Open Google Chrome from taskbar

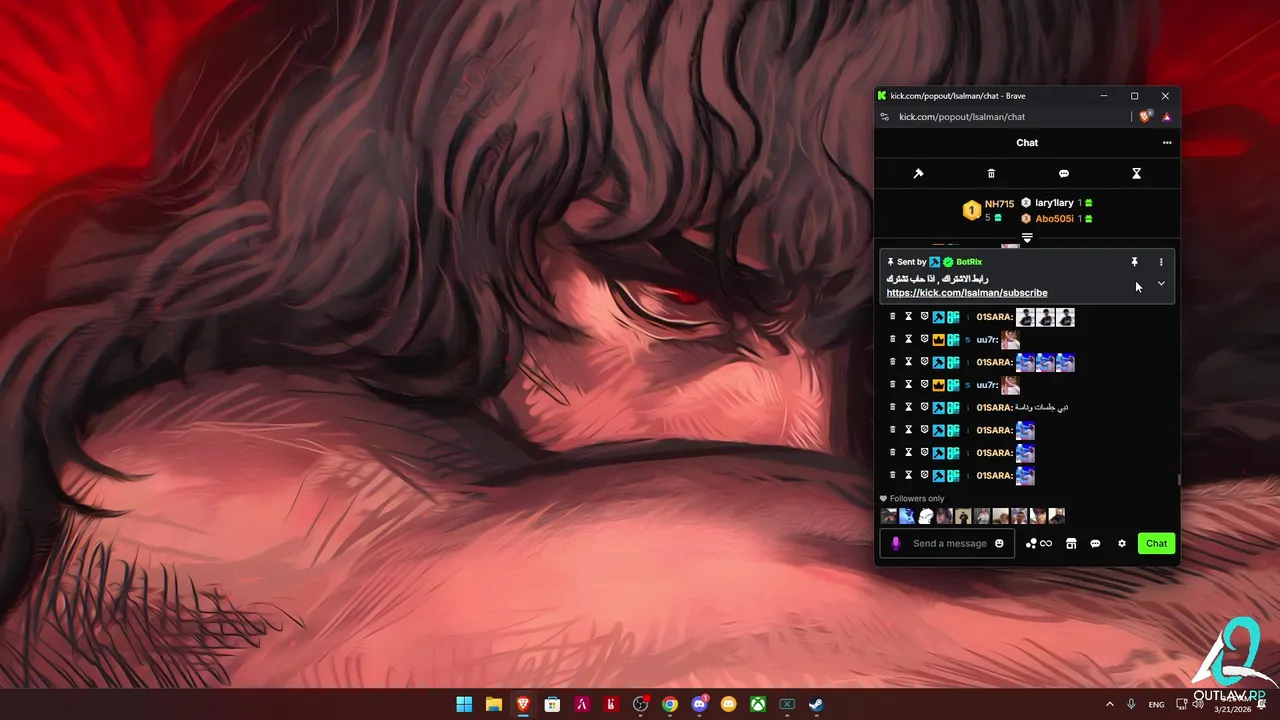point(670,704)
